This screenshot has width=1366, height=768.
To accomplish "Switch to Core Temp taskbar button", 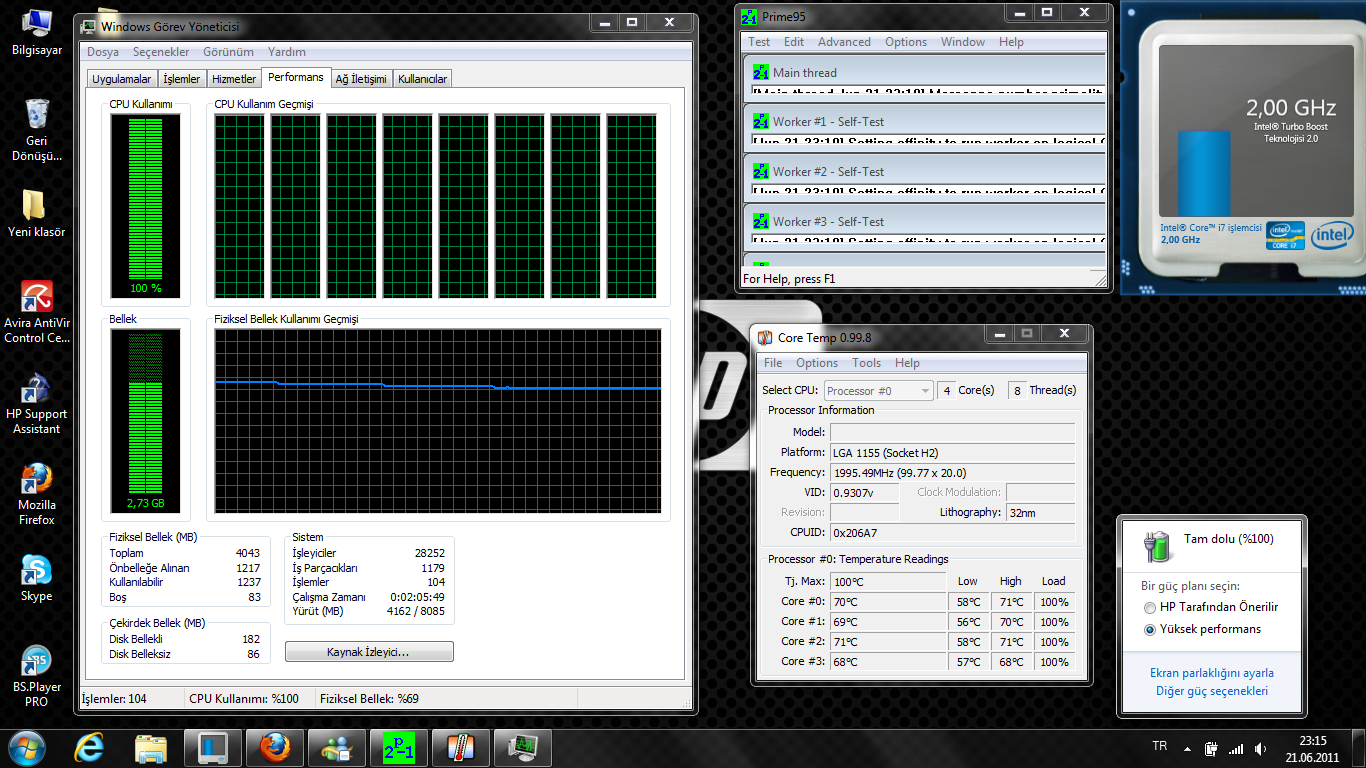I will click(x=461, y=747).
